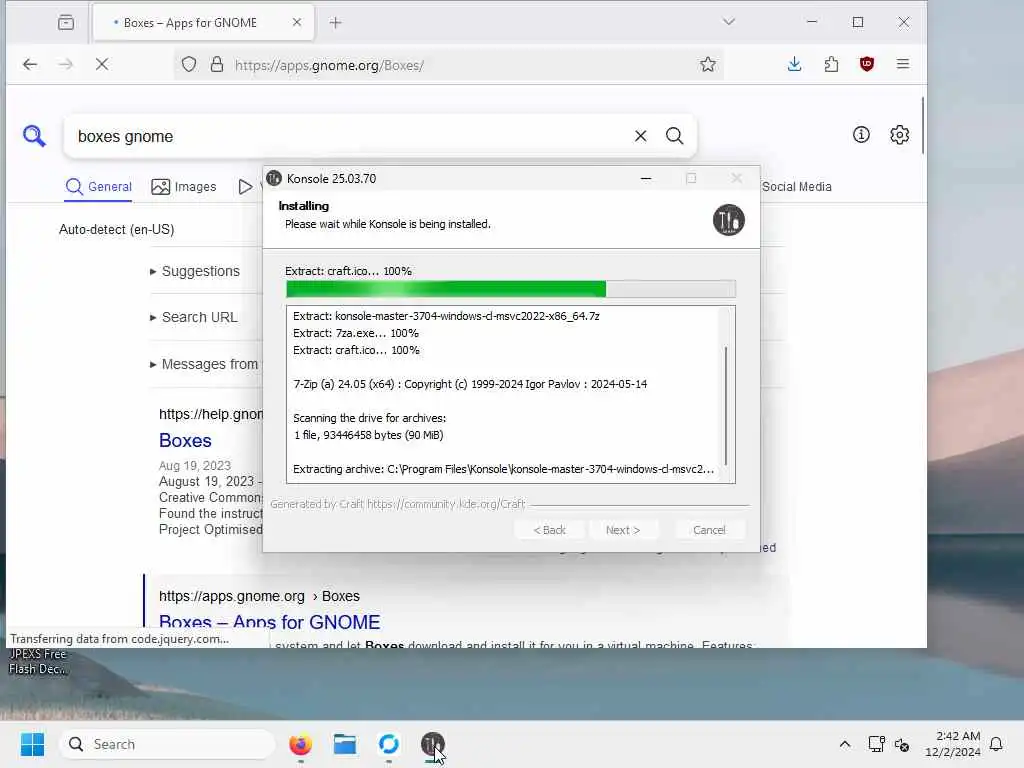Open the Firefox downloads panel
The width and height of the screenshot is (1024, 768).
pos(794,64)
